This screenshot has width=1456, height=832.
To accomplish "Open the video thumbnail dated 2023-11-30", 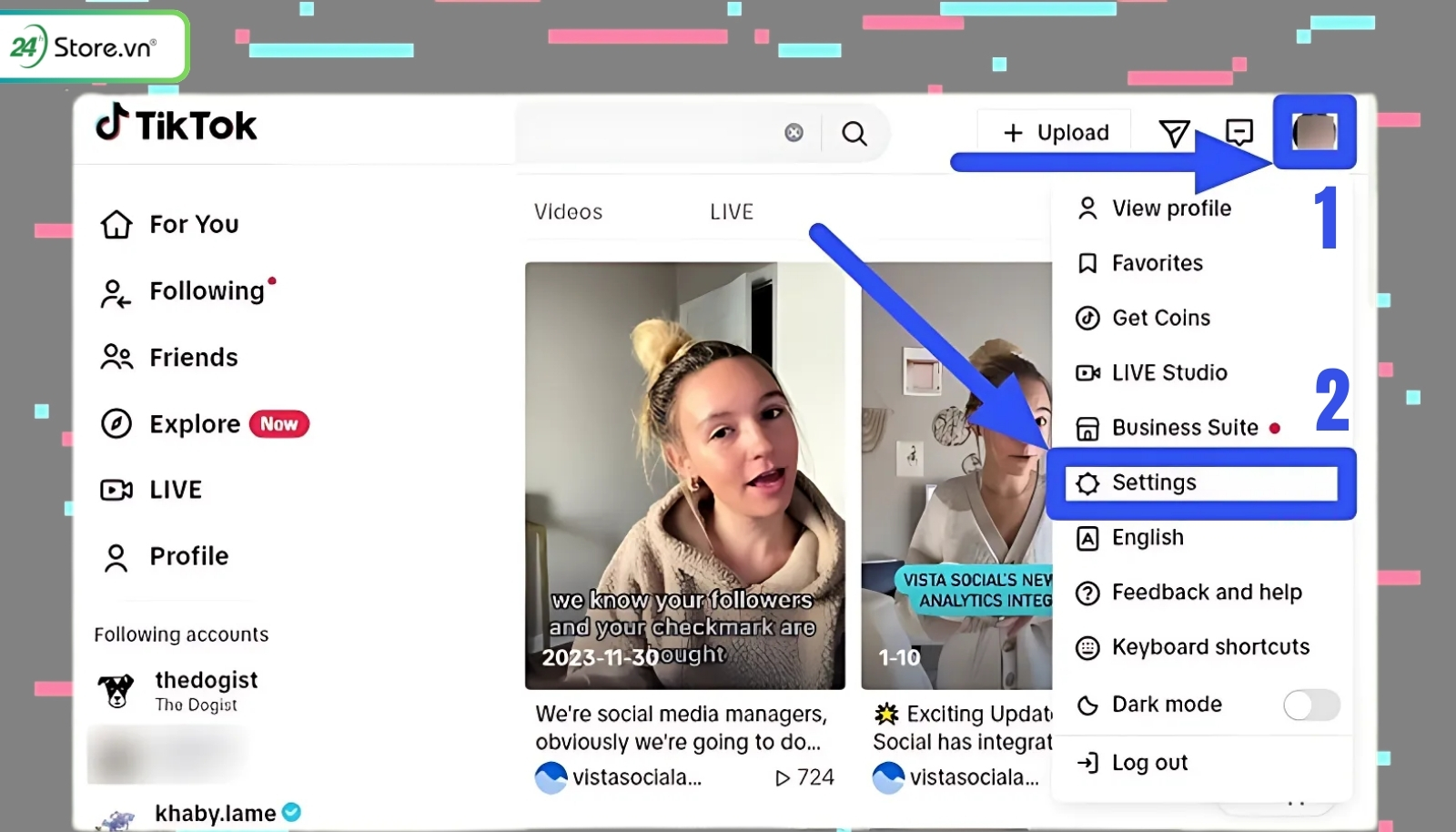I will pos(685,475).
